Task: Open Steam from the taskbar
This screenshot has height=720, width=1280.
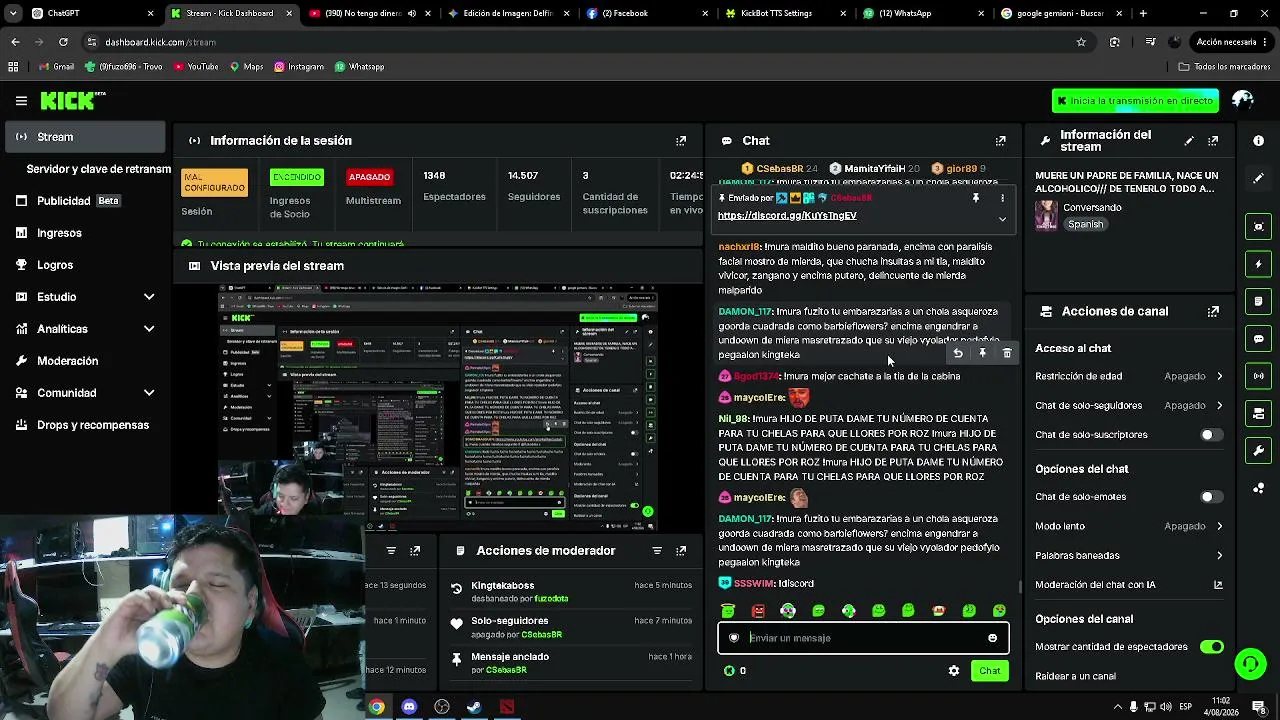Action: (x=474, y=707)
